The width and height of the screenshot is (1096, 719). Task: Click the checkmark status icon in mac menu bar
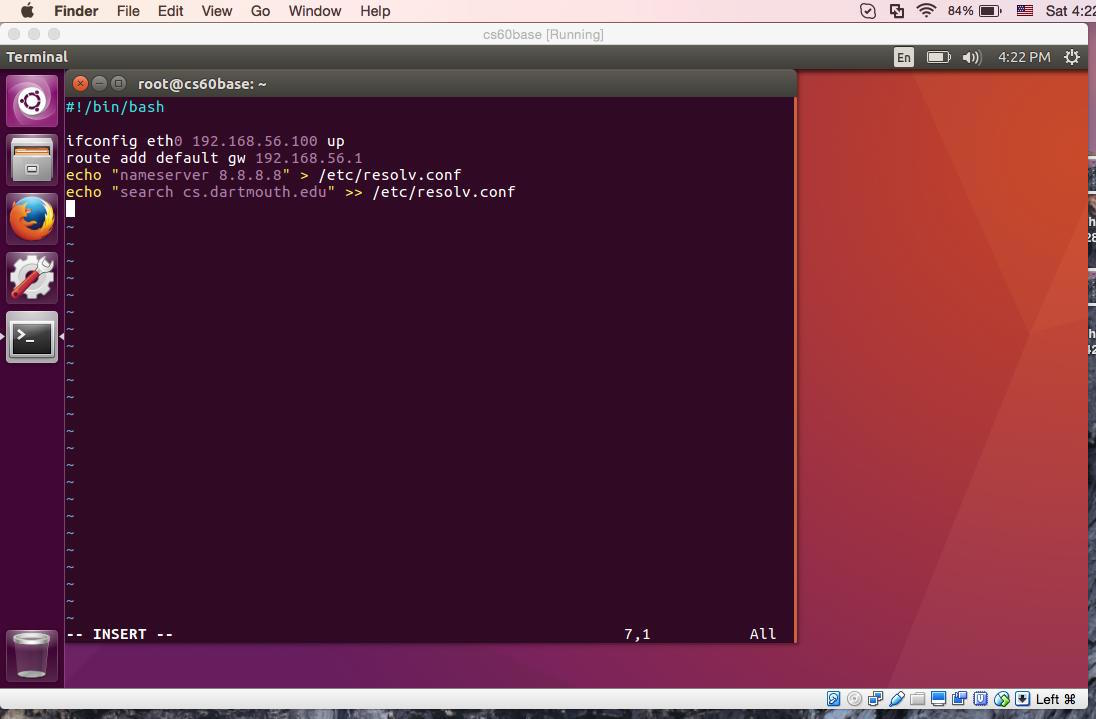[x=867, y=11]
